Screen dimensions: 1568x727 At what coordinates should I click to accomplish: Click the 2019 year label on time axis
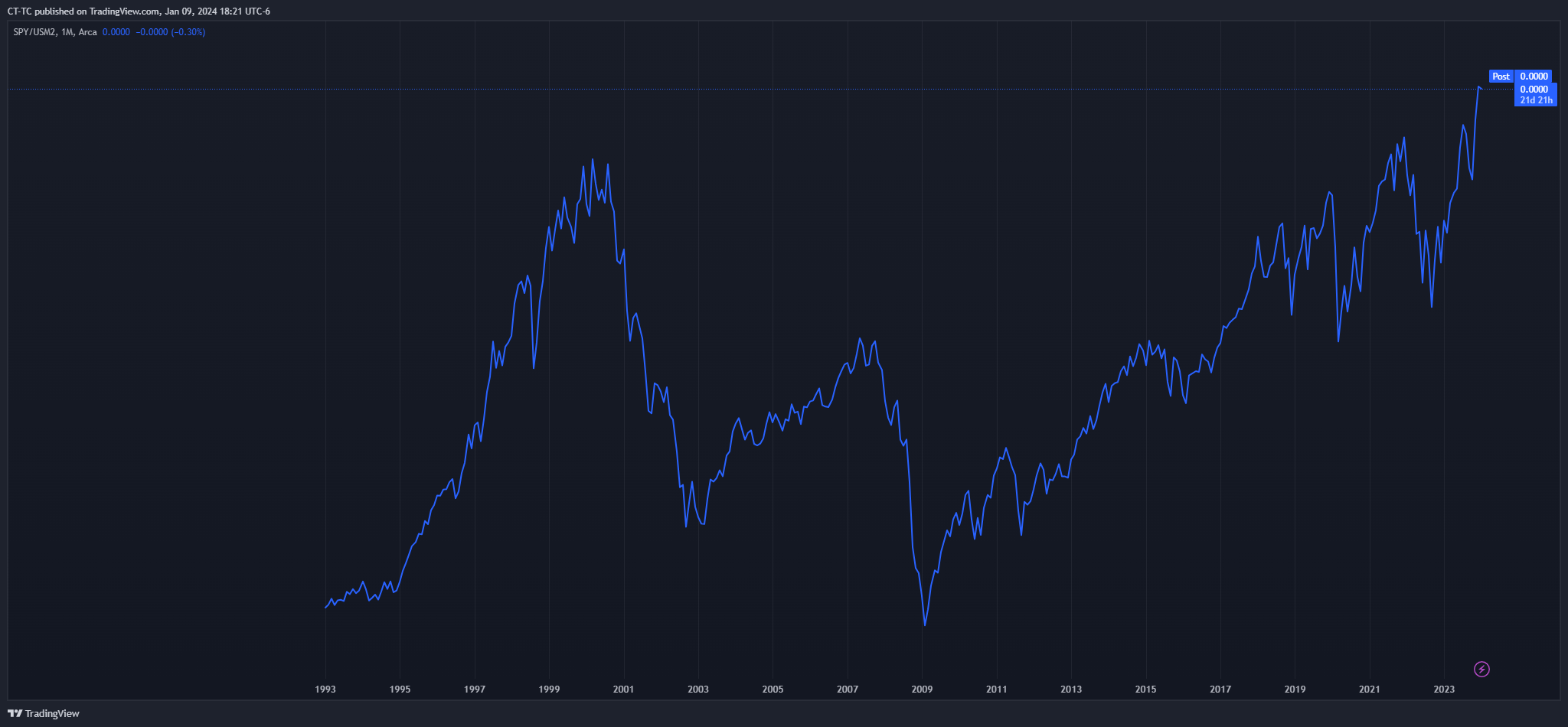[x=1295, y=690]
